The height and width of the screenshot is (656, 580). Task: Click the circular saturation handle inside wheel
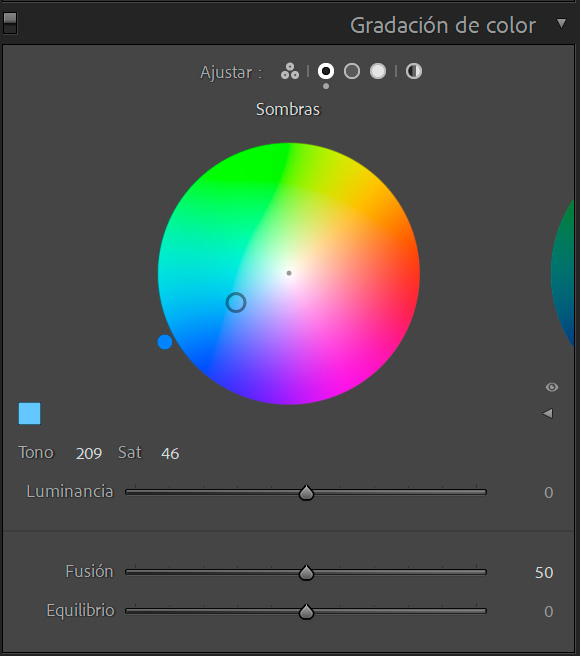pyautogui.click(x=236, y=302)
